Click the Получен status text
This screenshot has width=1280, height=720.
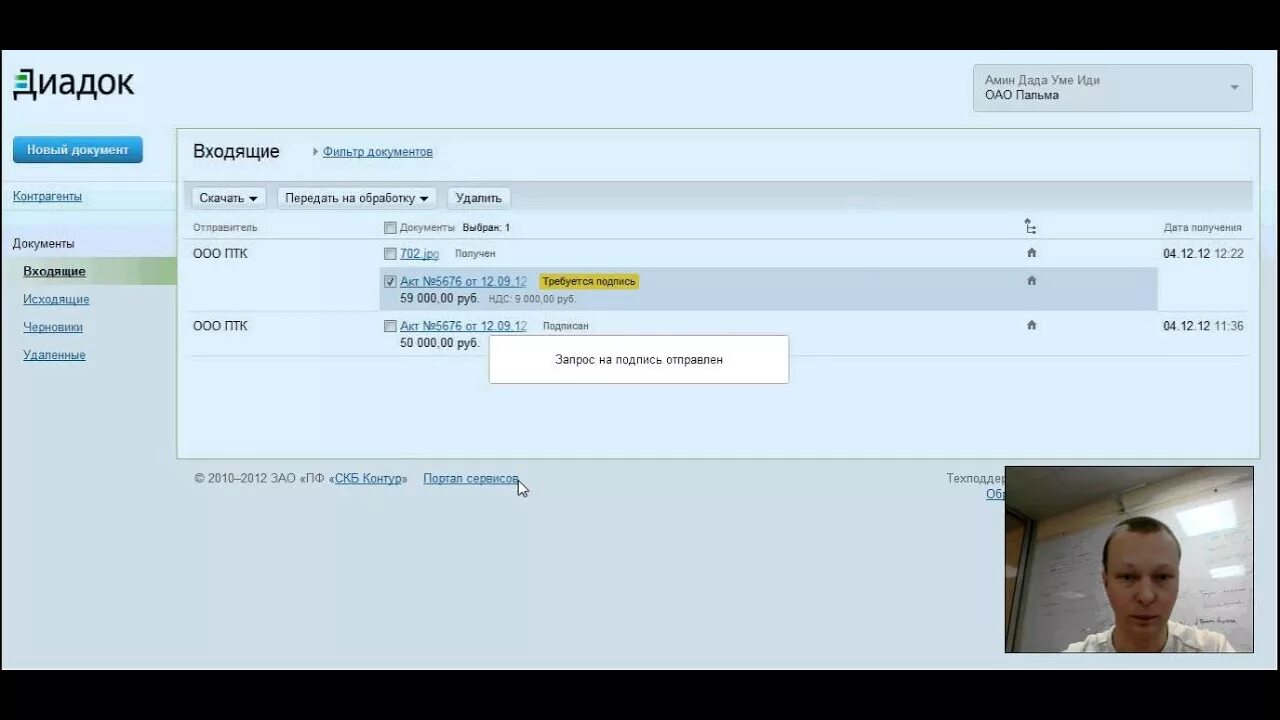(x=475, y=254)
